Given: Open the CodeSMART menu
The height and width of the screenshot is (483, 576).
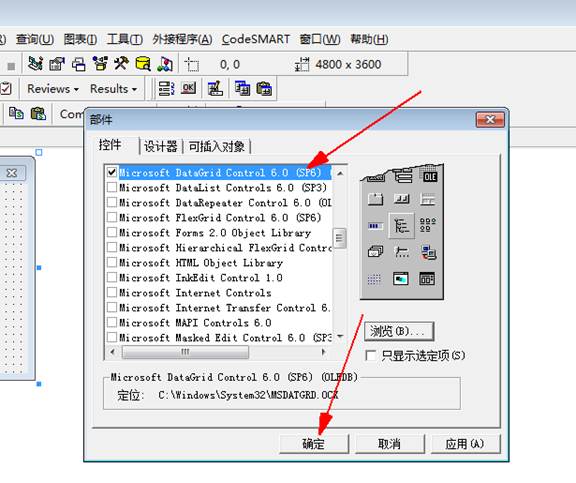Looking at the screenshot, I should click(x=256, y=39).
